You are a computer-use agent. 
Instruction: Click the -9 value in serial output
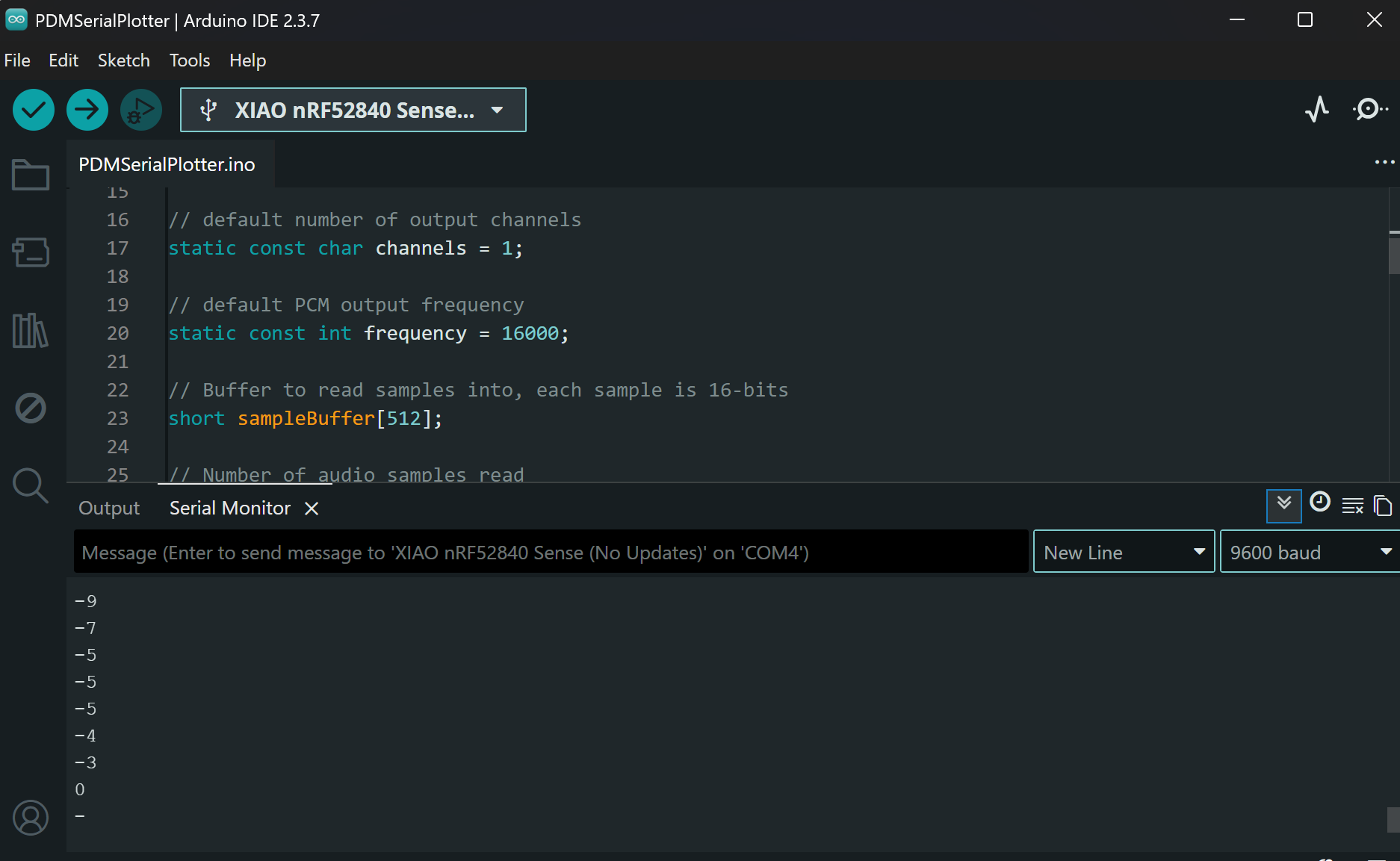(x=86, y=601)
